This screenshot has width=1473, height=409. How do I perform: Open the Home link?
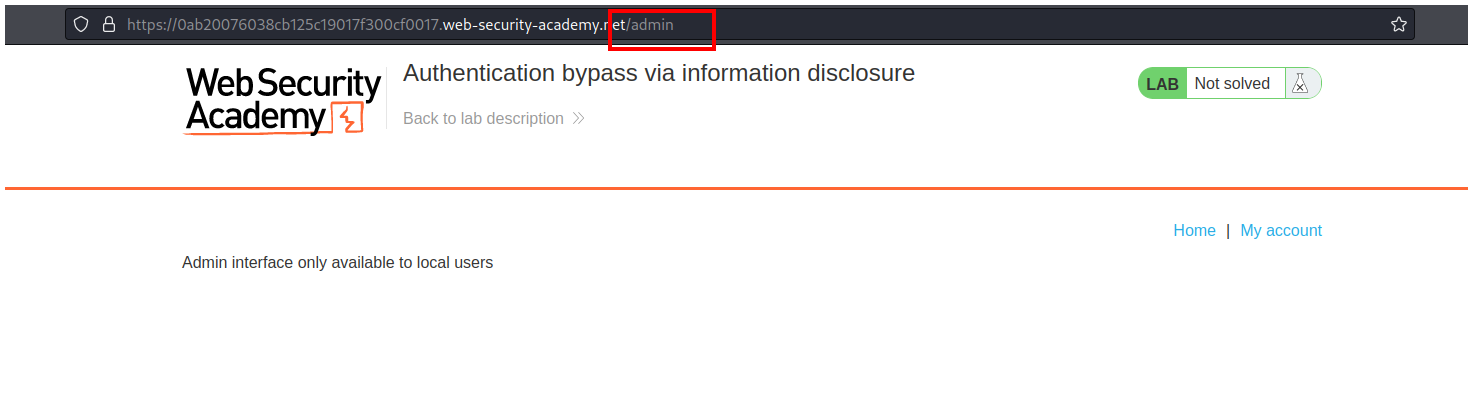[1194, 231]
